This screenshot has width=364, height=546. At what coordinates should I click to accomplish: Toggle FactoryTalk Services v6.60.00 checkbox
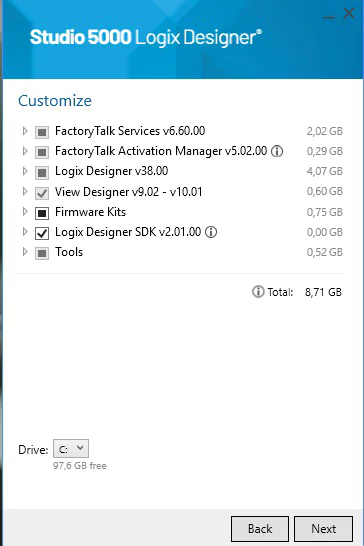[x=42, y=132]
